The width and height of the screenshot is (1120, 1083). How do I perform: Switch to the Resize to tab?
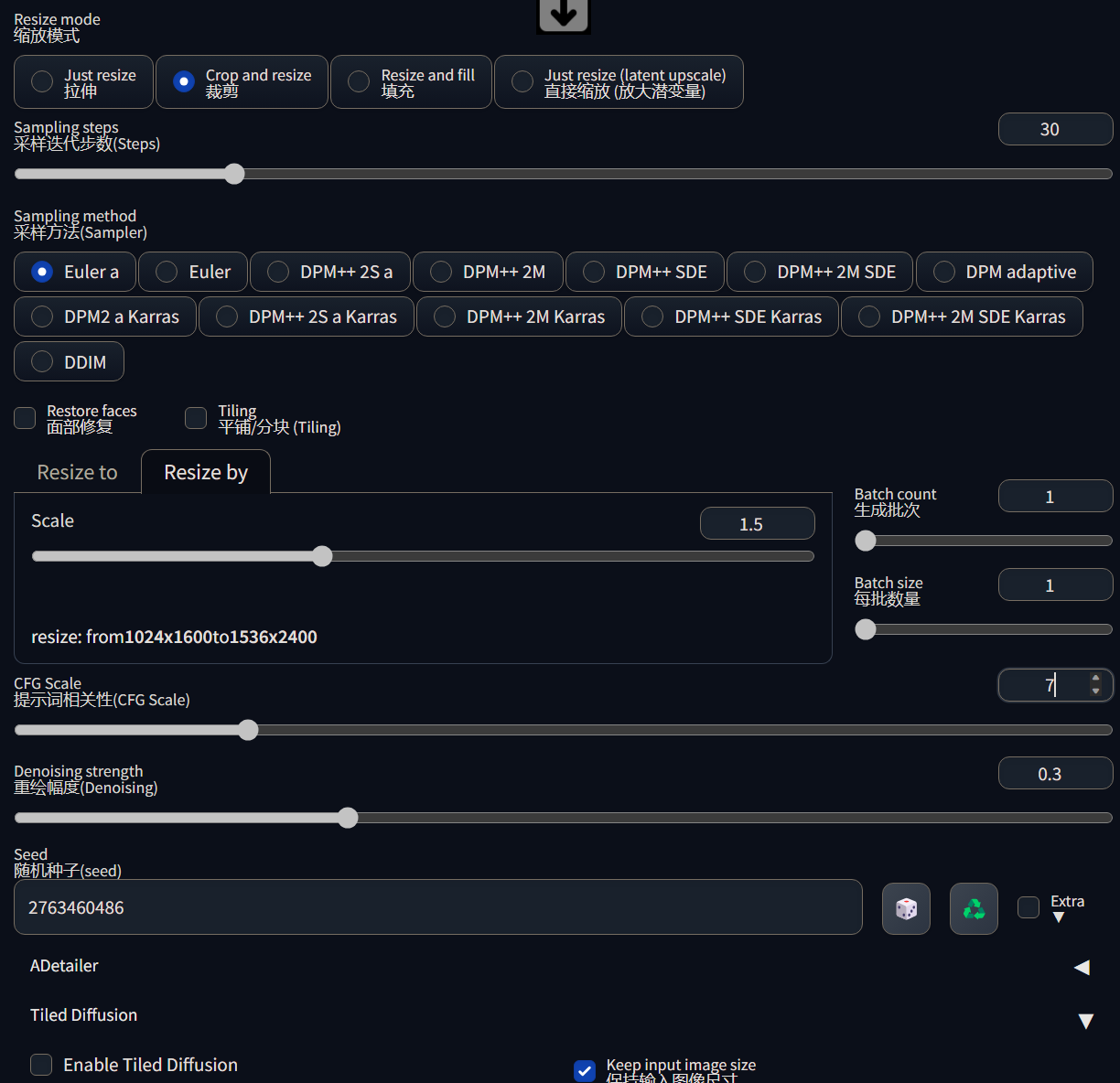[x=76, y=472]
